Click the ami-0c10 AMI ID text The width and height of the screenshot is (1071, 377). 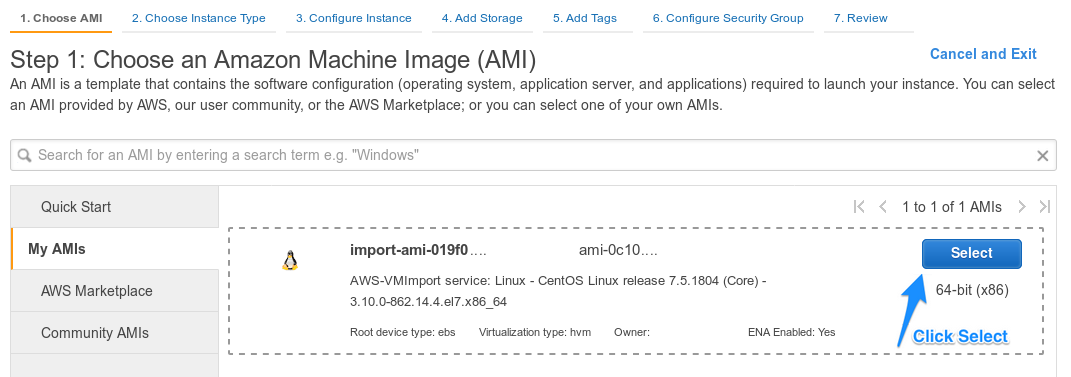(x=618, y=250)
